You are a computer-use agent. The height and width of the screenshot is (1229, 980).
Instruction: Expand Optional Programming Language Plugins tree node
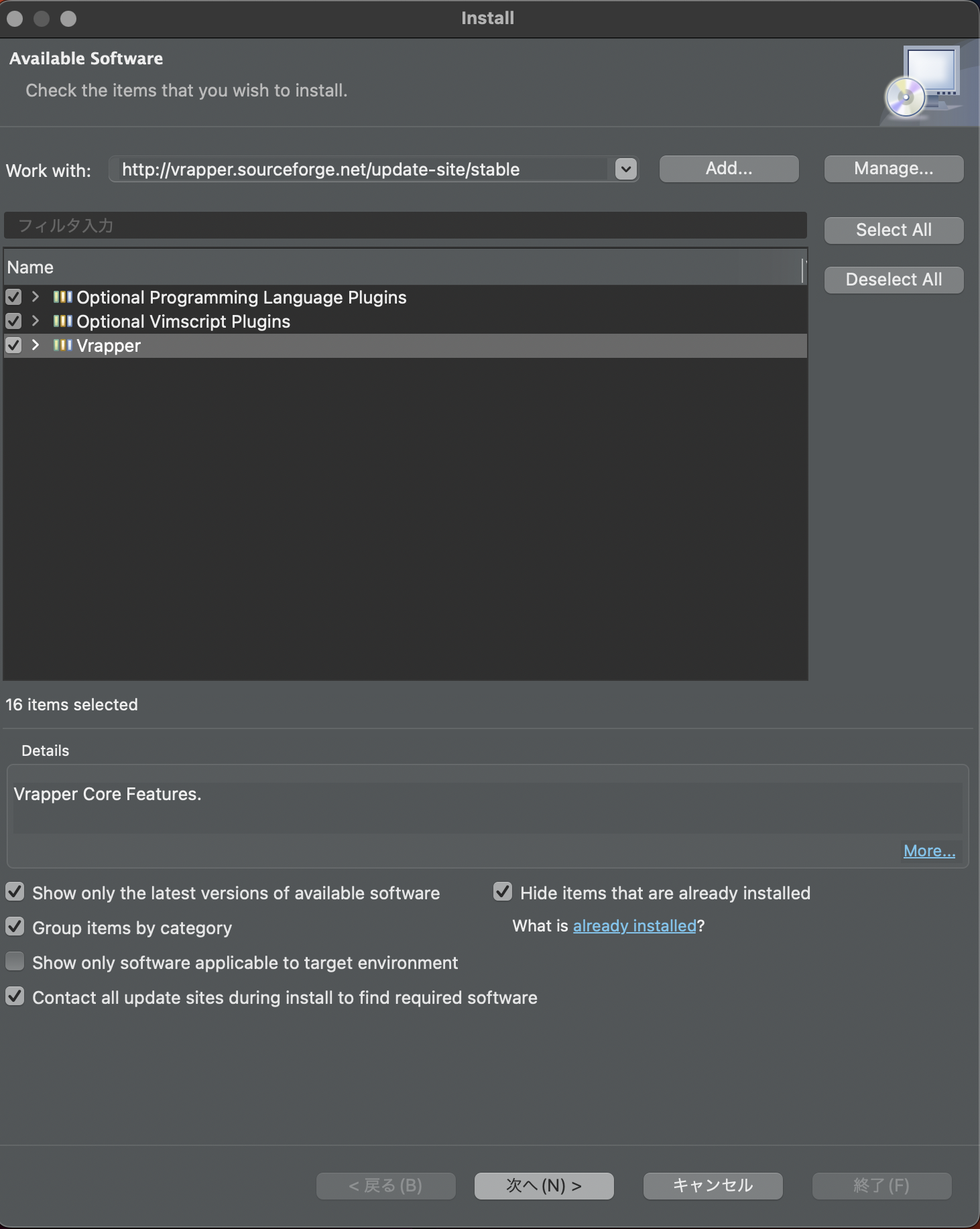point(36,297)
